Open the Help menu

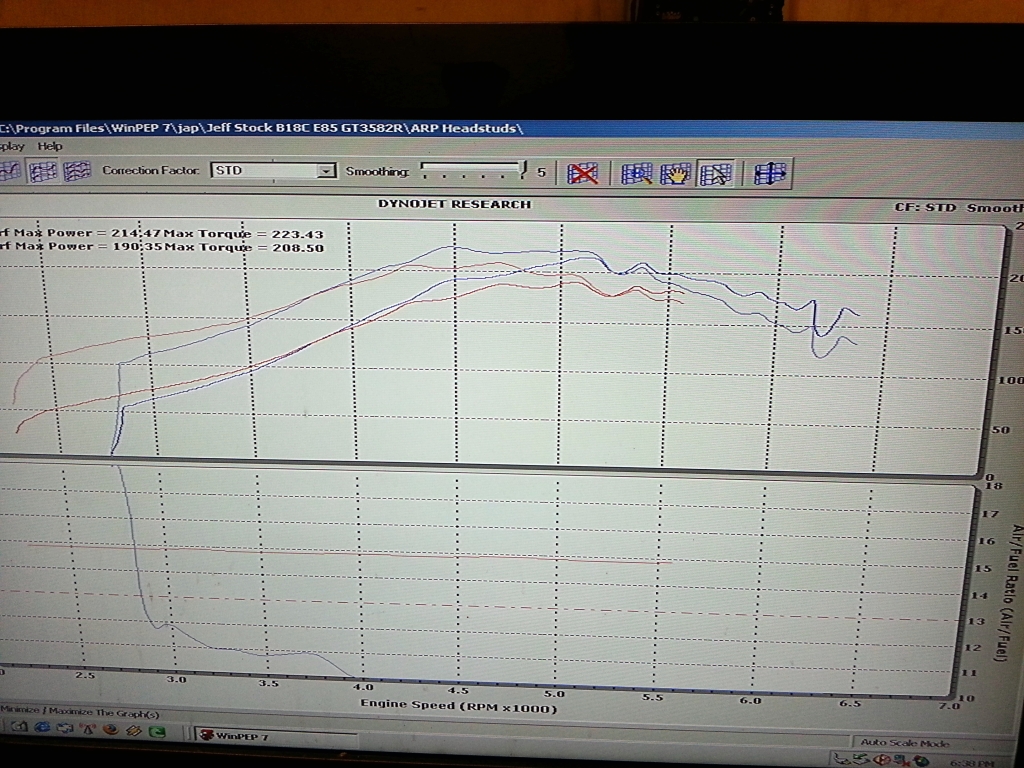(50, 146)
